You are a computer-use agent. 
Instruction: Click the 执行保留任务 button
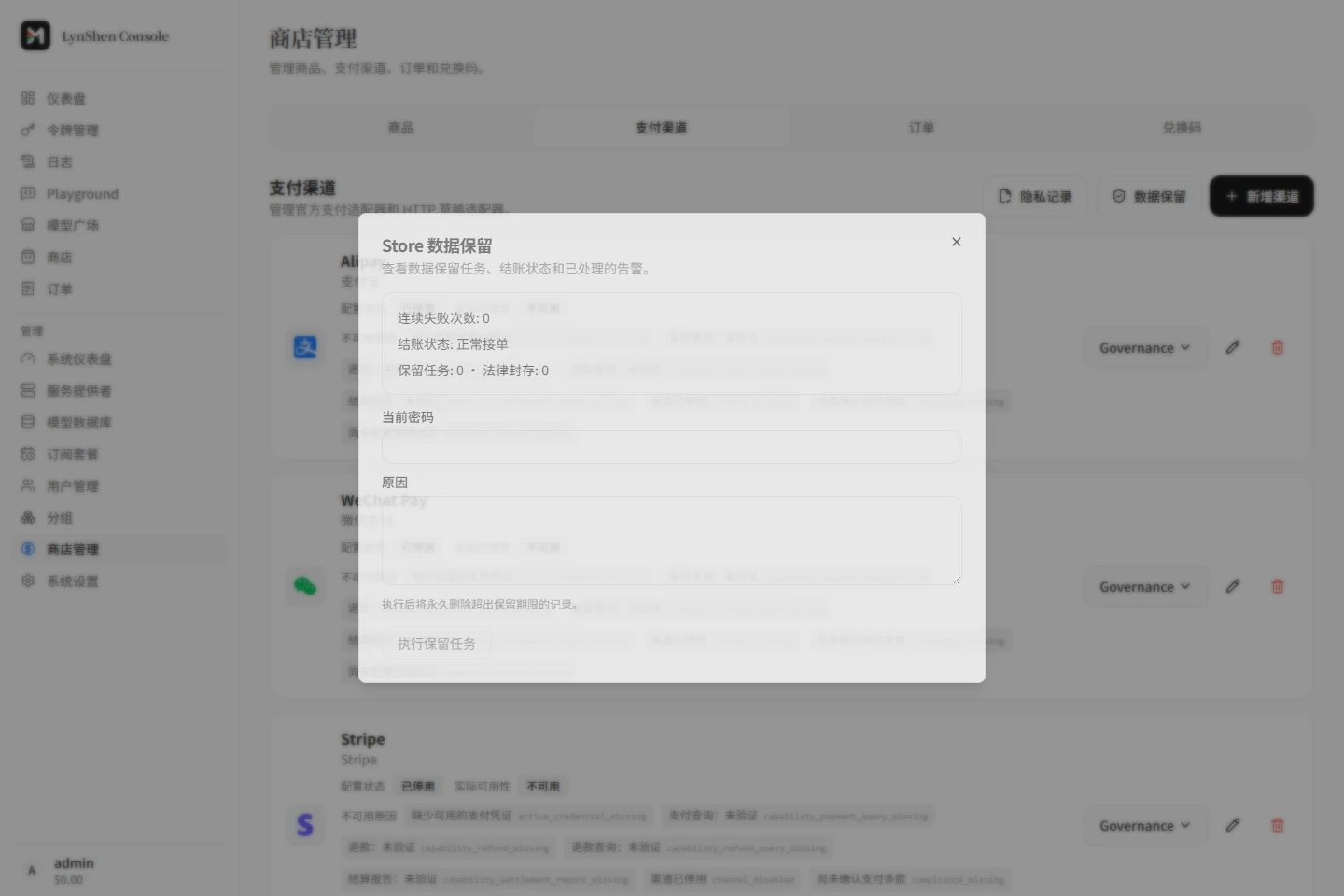click(436, 643)
